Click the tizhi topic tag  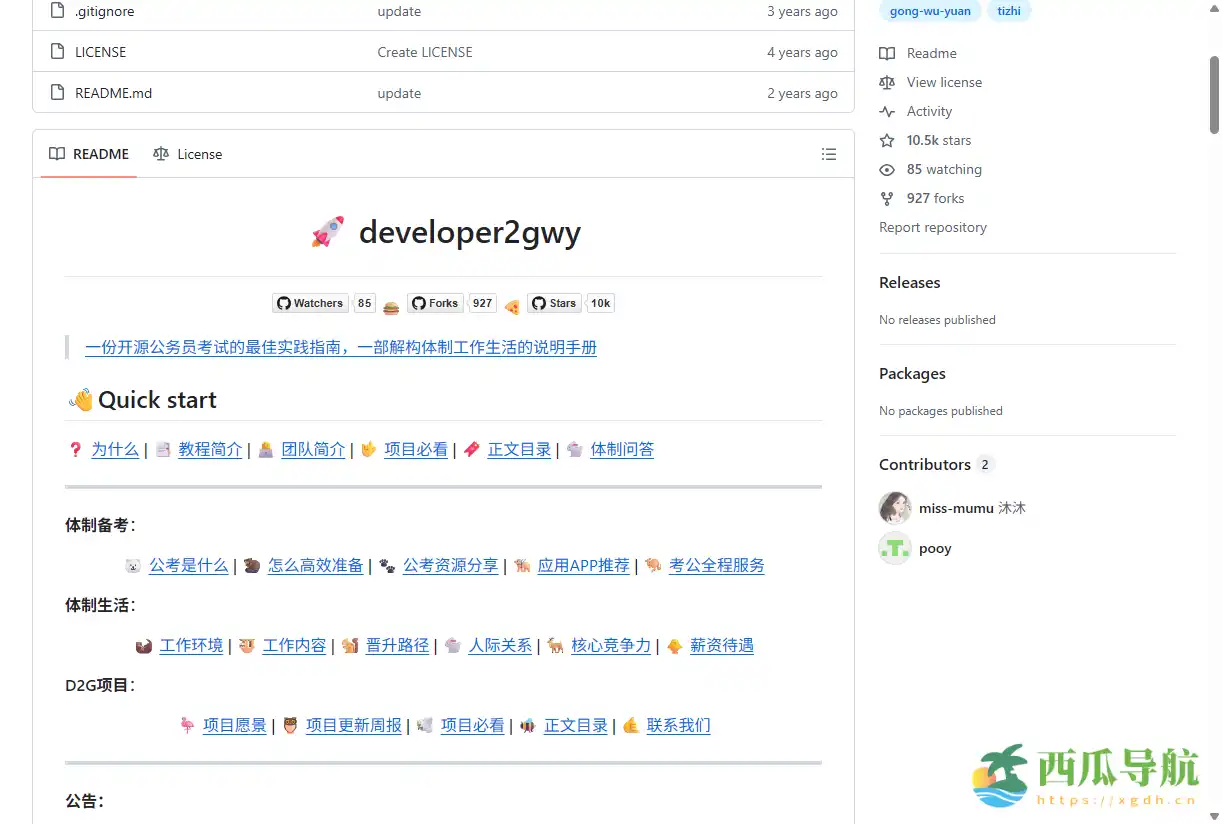point(1008,11)
